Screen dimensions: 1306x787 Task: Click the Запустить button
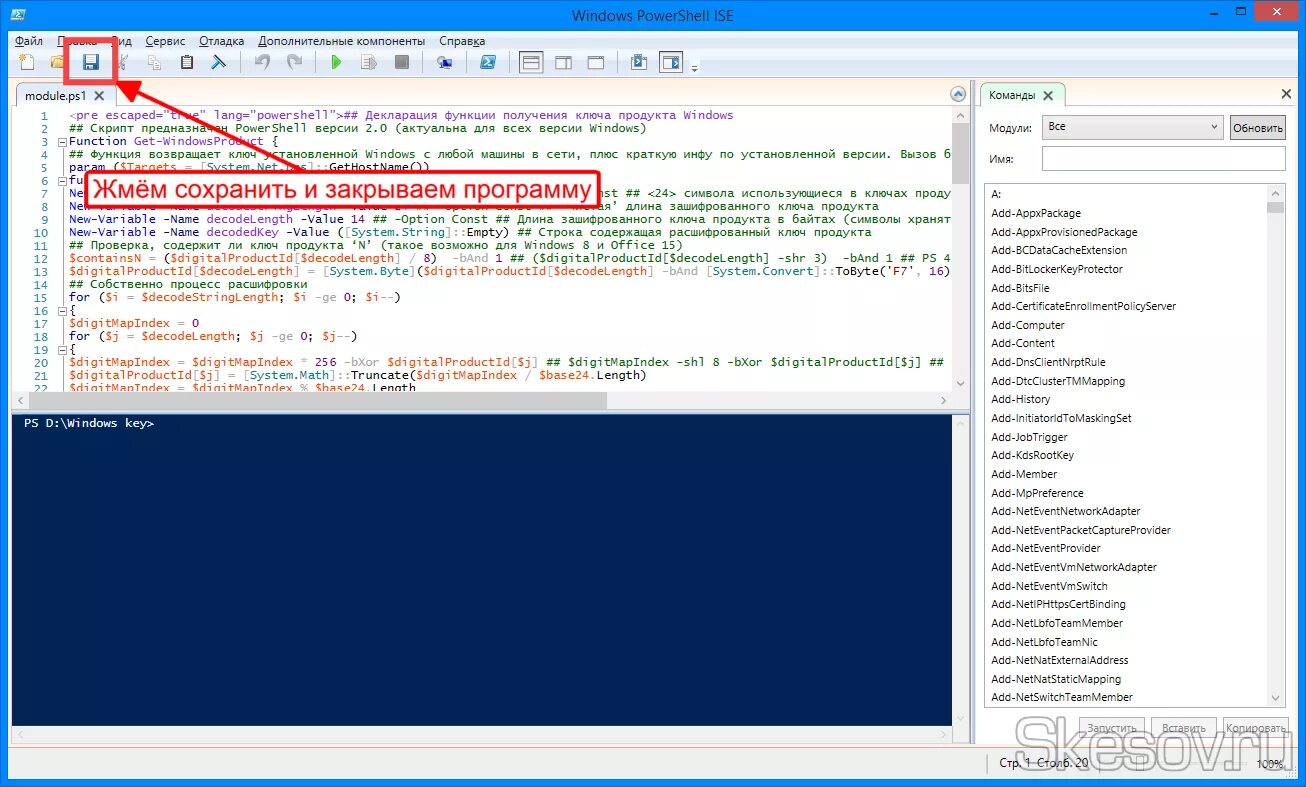1111,729
